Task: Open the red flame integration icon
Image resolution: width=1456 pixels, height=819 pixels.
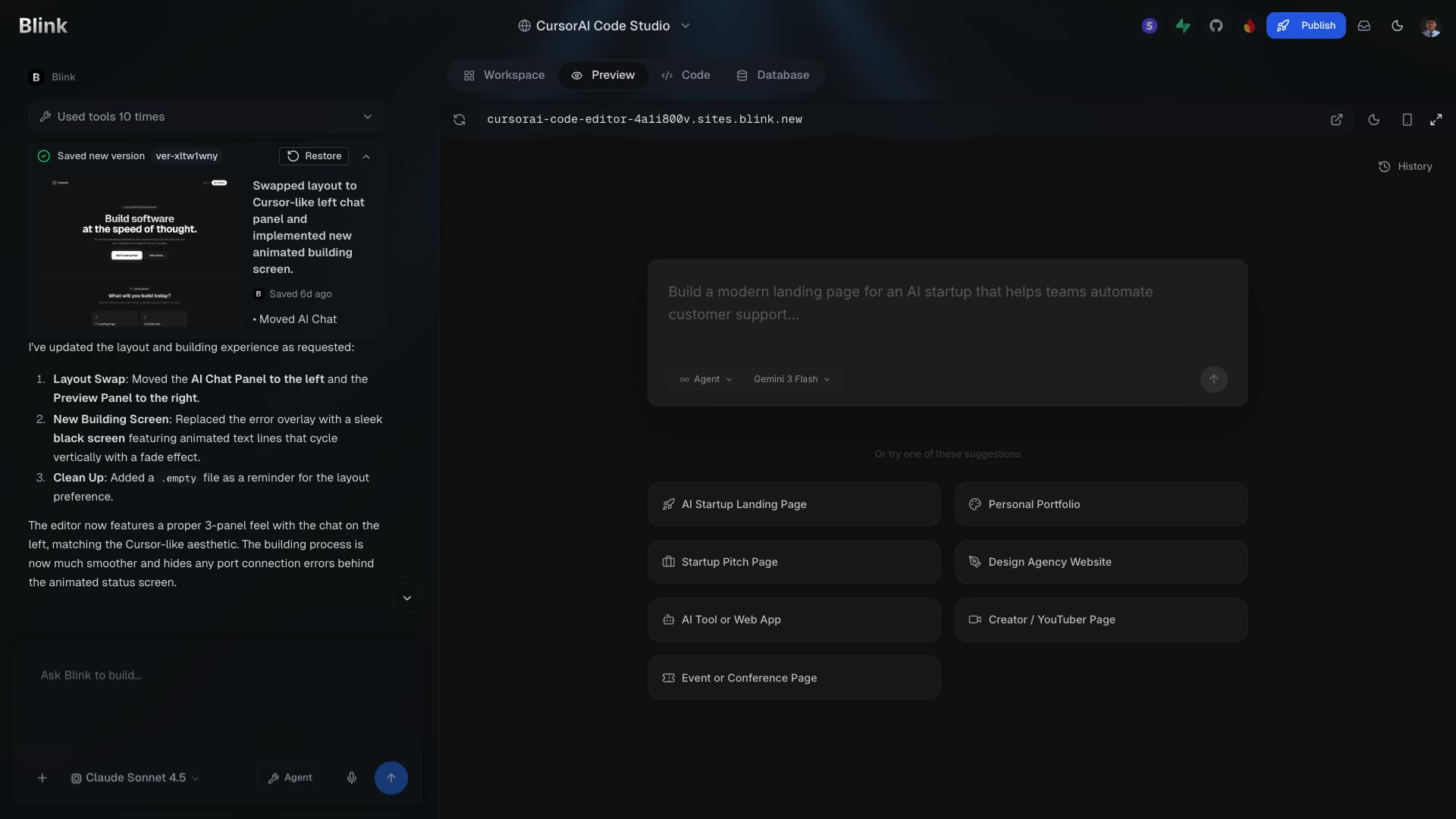Action: click(1249, 26)
